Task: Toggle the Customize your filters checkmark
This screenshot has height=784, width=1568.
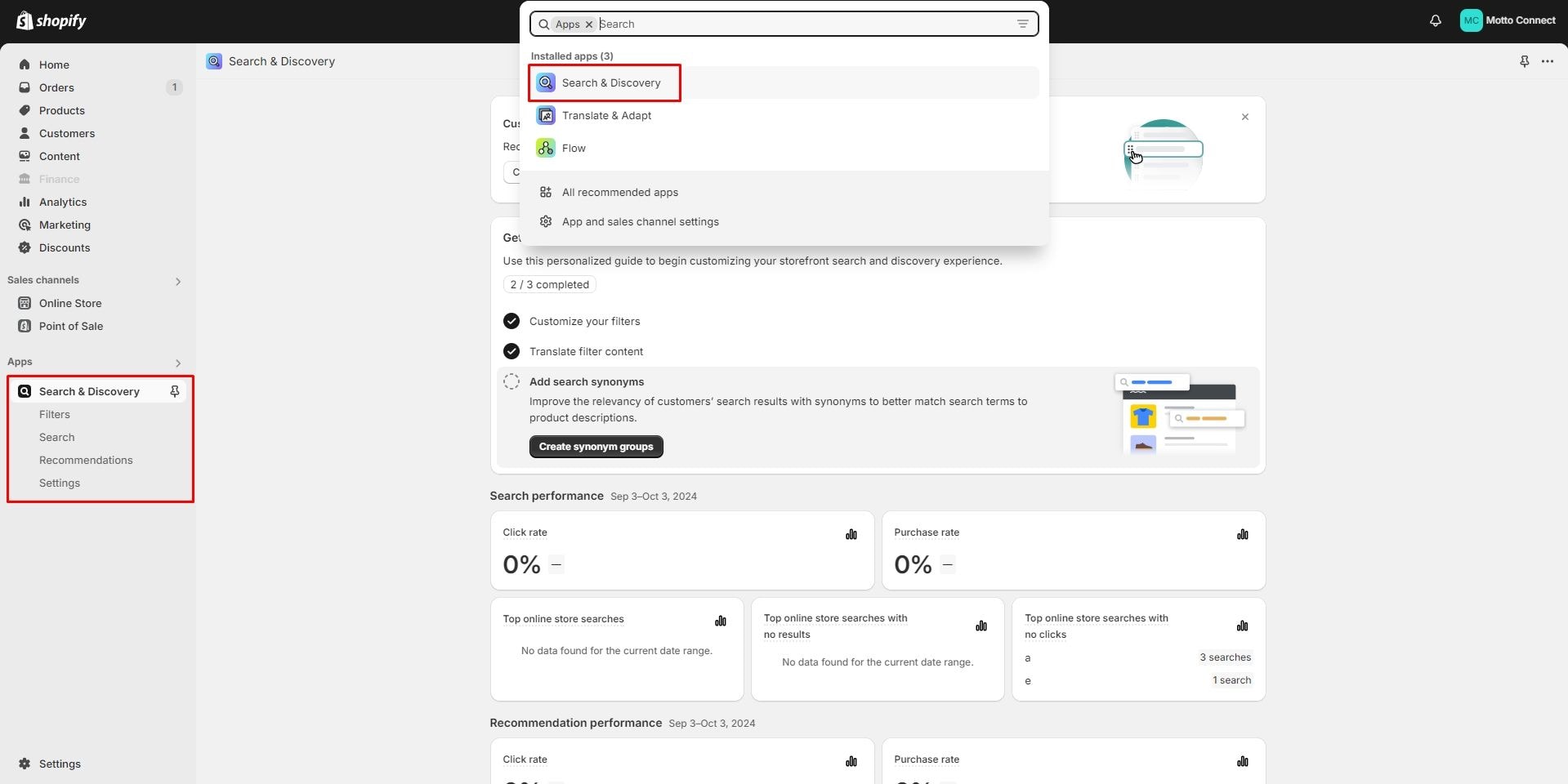Action: point(511,321)
